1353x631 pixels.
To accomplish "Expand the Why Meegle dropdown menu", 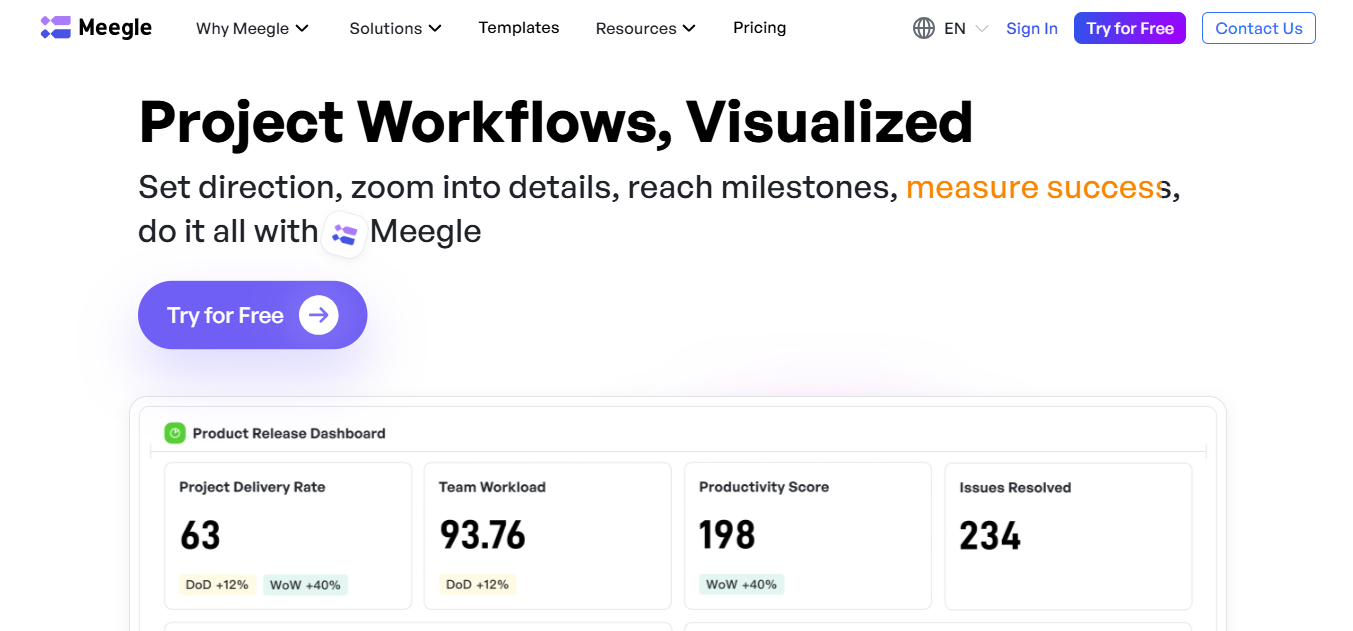I will click(252, 28).
